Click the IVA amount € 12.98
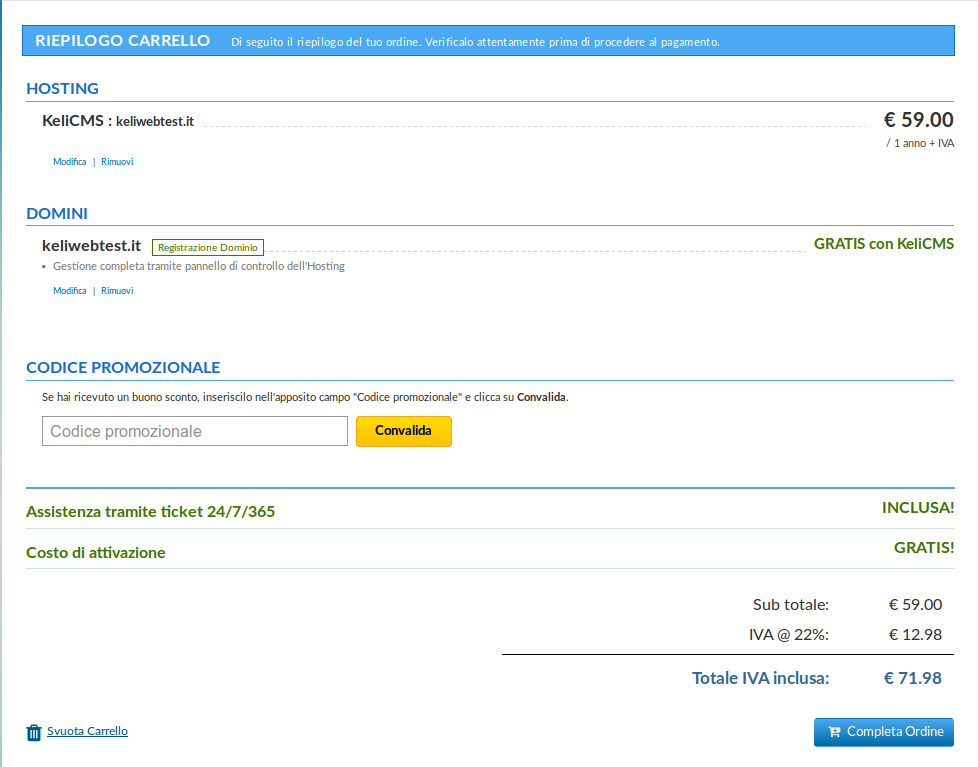The width and height of the screenshot is (978, 767). 915,635
